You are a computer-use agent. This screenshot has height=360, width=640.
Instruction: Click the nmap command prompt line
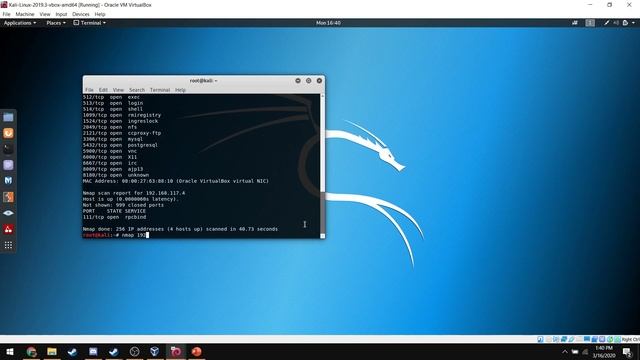tap(116, 235)
